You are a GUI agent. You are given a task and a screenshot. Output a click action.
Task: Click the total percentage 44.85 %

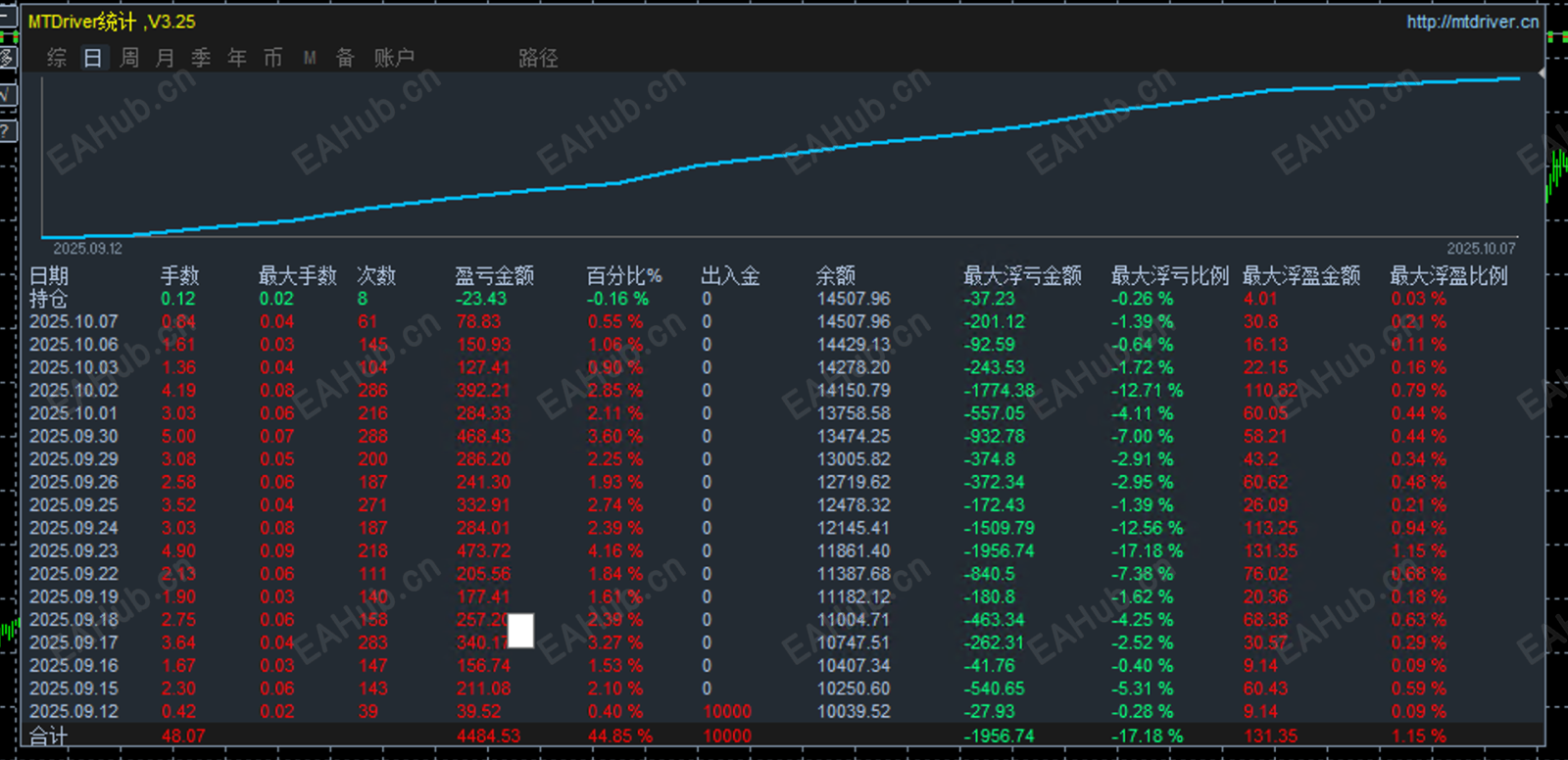[x=620, y=736]
